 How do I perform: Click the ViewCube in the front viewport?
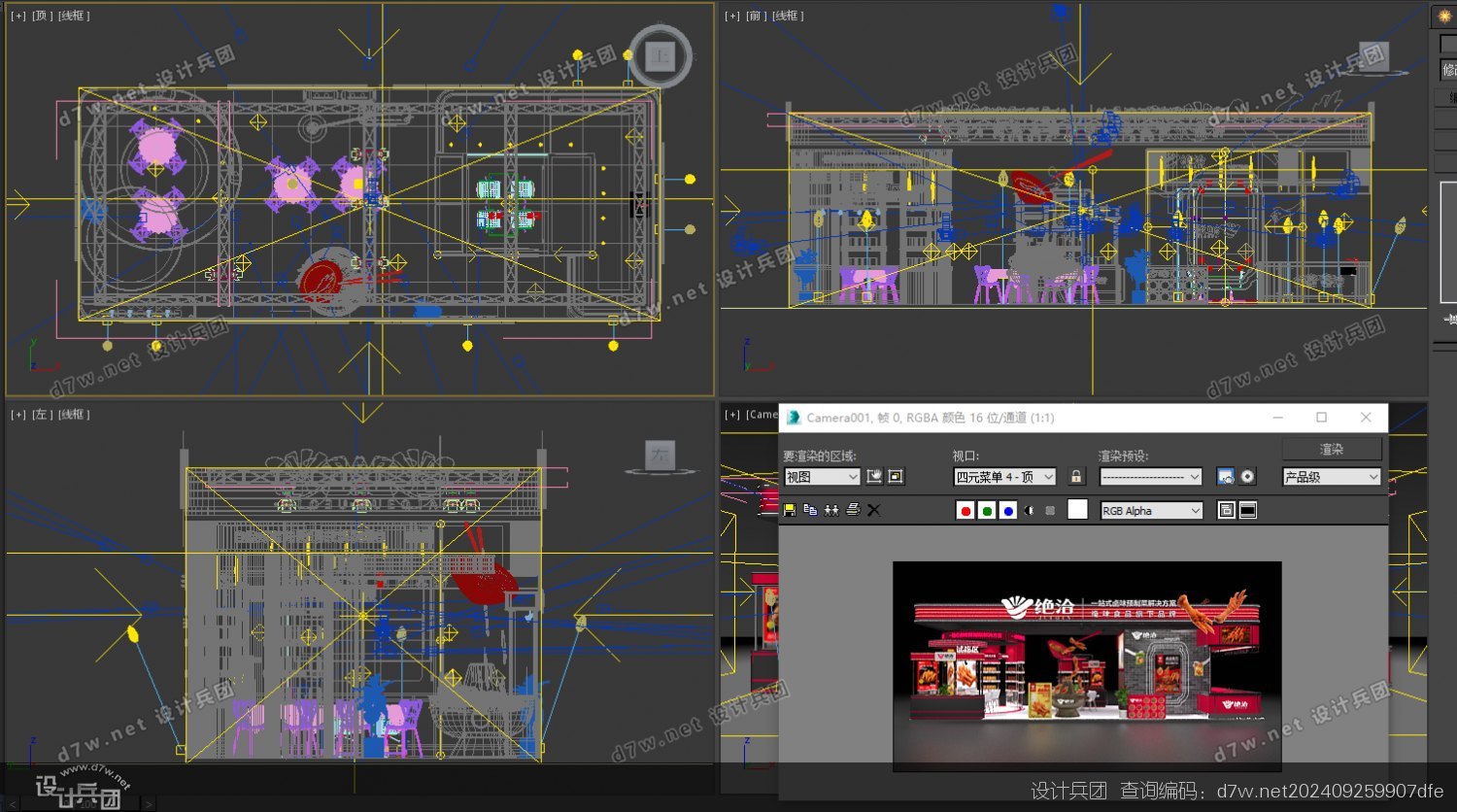click(x=1373, y=56)
